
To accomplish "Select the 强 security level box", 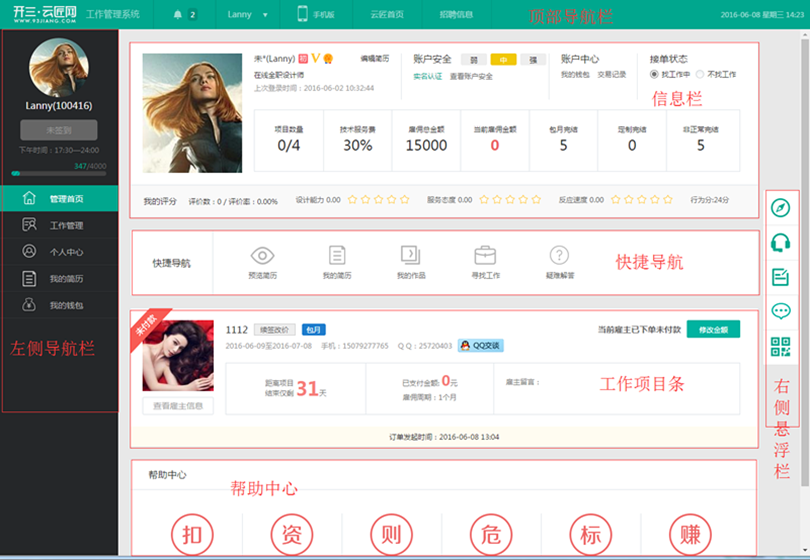I will 533,60.
